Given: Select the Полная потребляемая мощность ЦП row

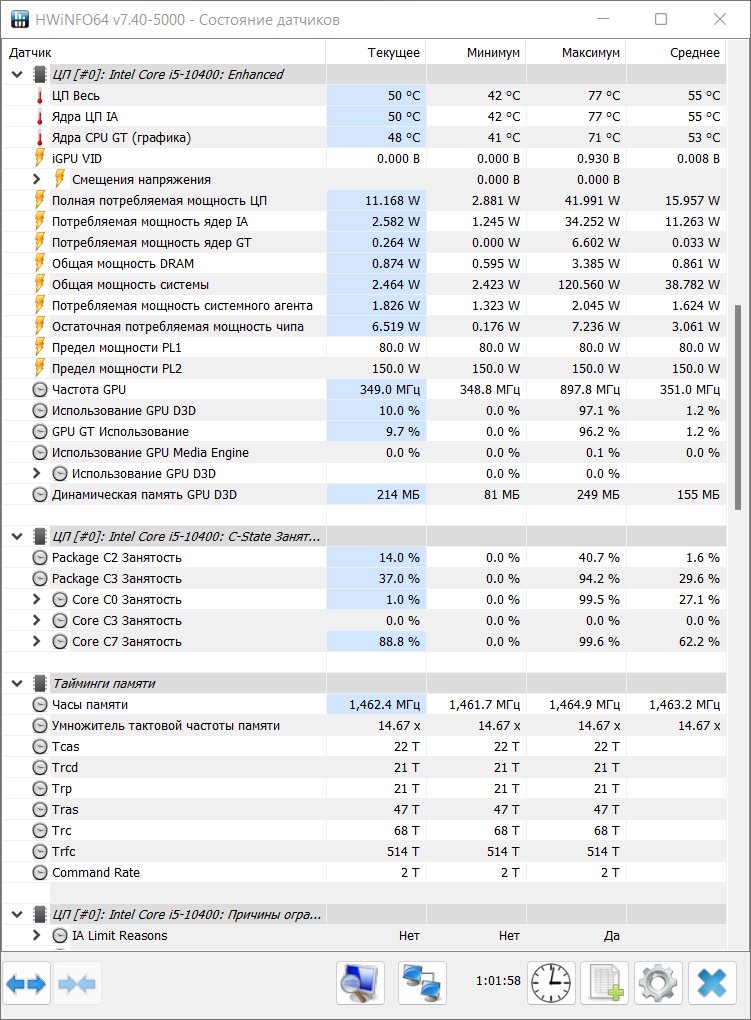Looking at the screenshot, I should (x=364, y=200).
